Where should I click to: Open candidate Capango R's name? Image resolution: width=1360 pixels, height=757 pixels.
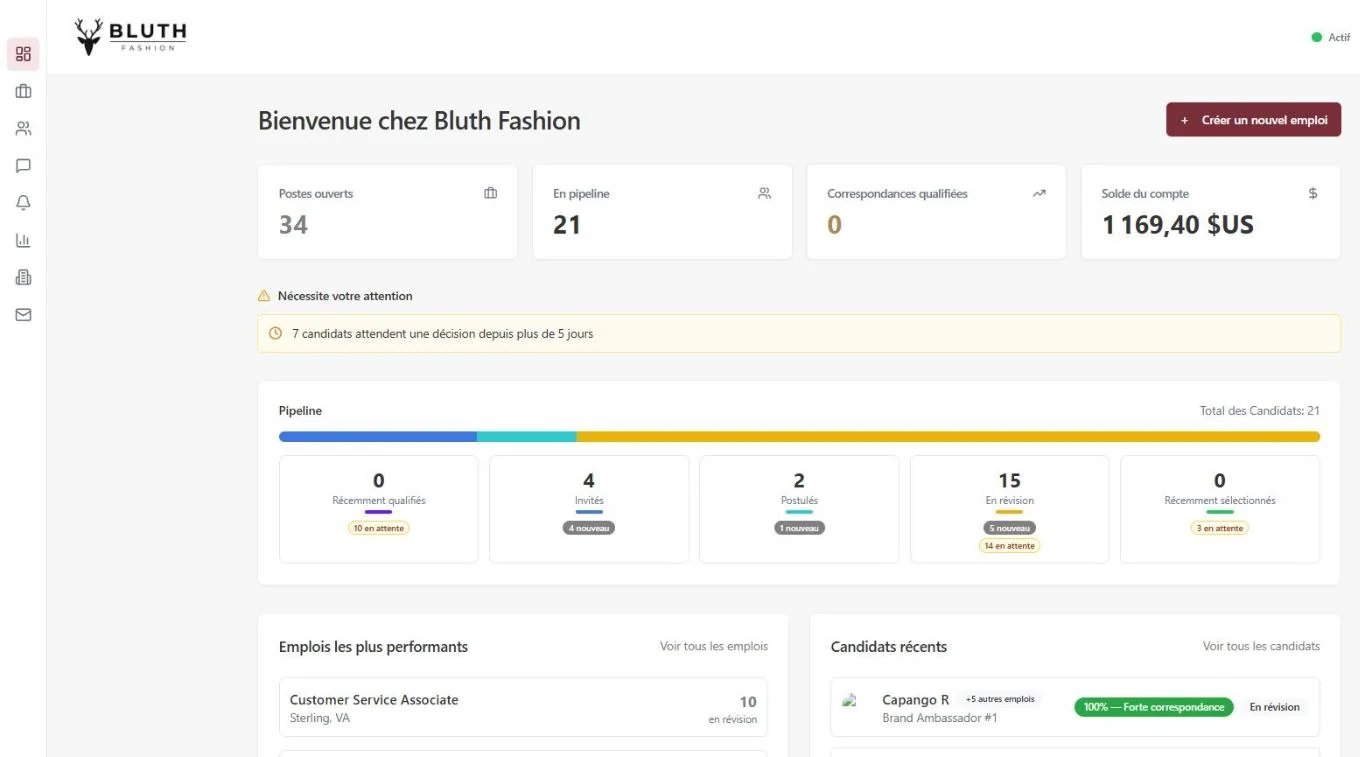916,700
